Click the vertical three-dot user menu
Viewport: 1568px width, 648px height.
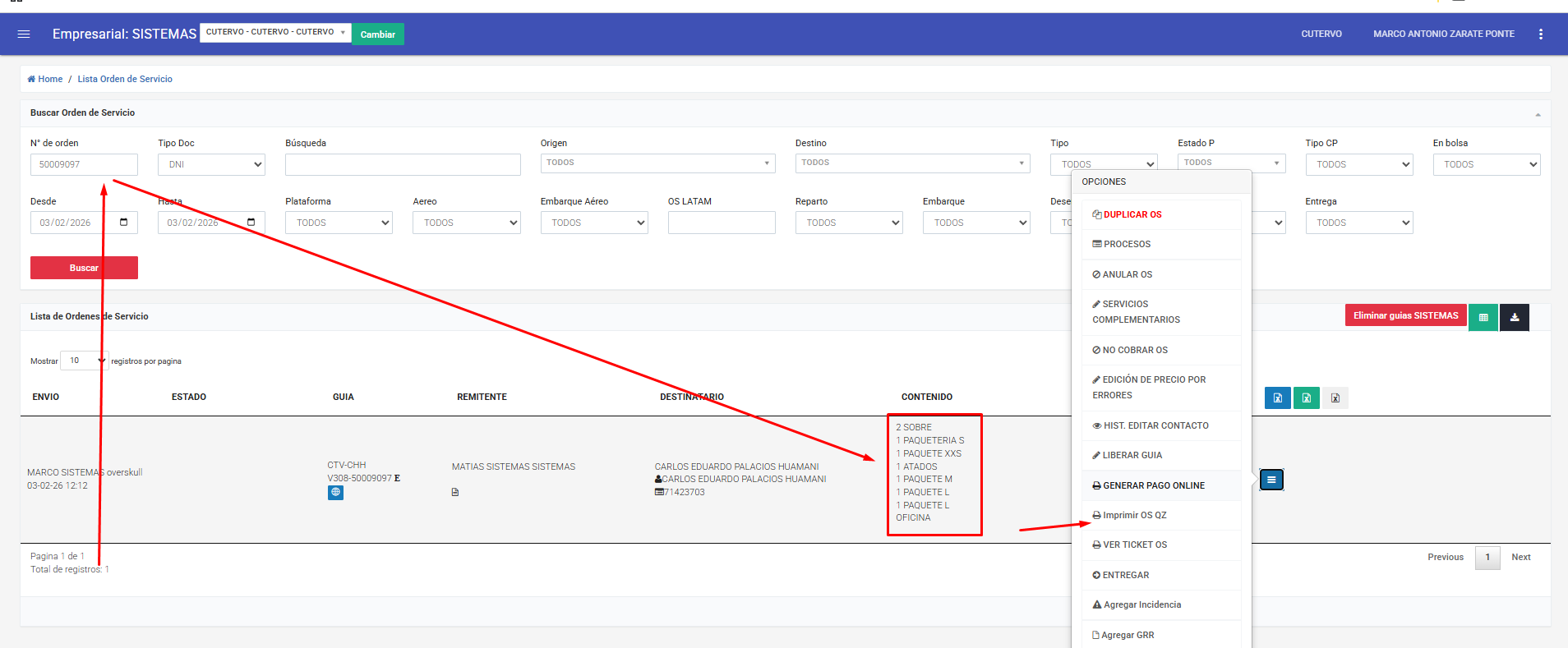1540,34
